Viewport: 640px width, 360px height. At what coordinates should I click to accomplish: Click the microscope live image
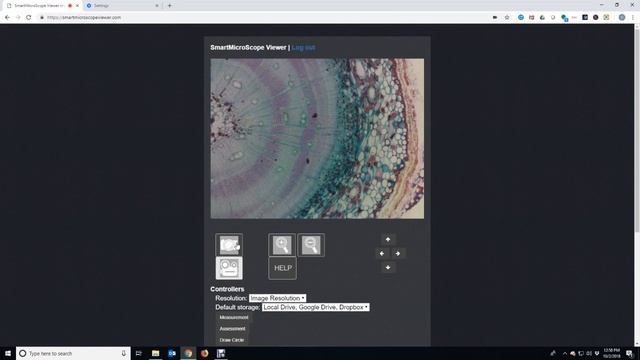point(317,138)
